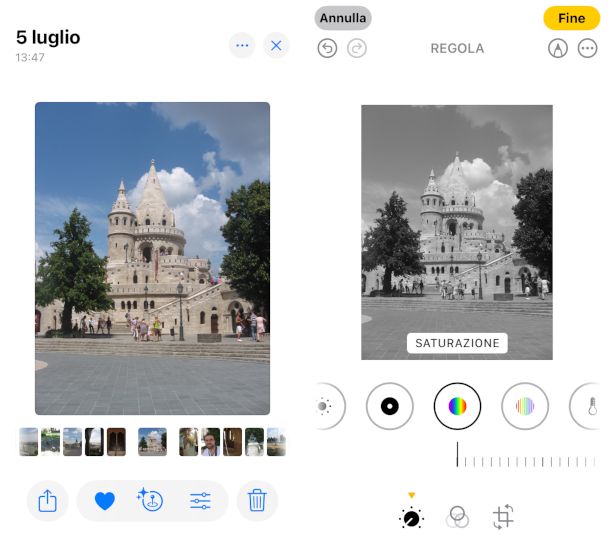The width and height of the screenshot is (610, 541).
Task: Select the last thumbnail in the filmstrip
Action: click(276, 442)
